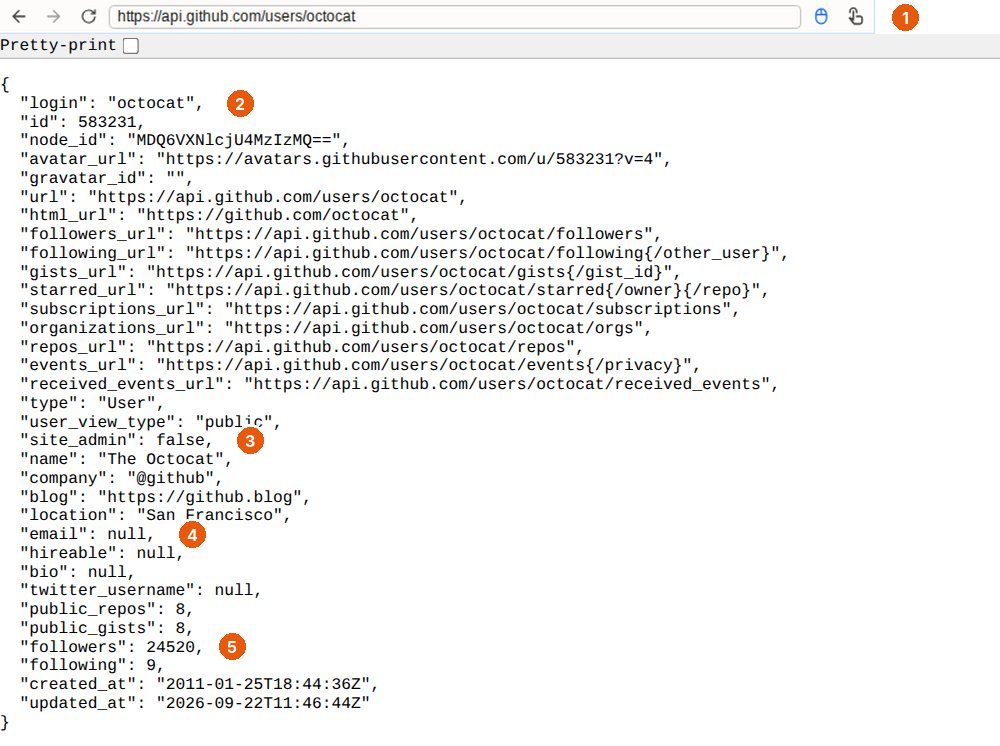Click the subscriptions_url line
1000x746 pixels.
(379, 309)
